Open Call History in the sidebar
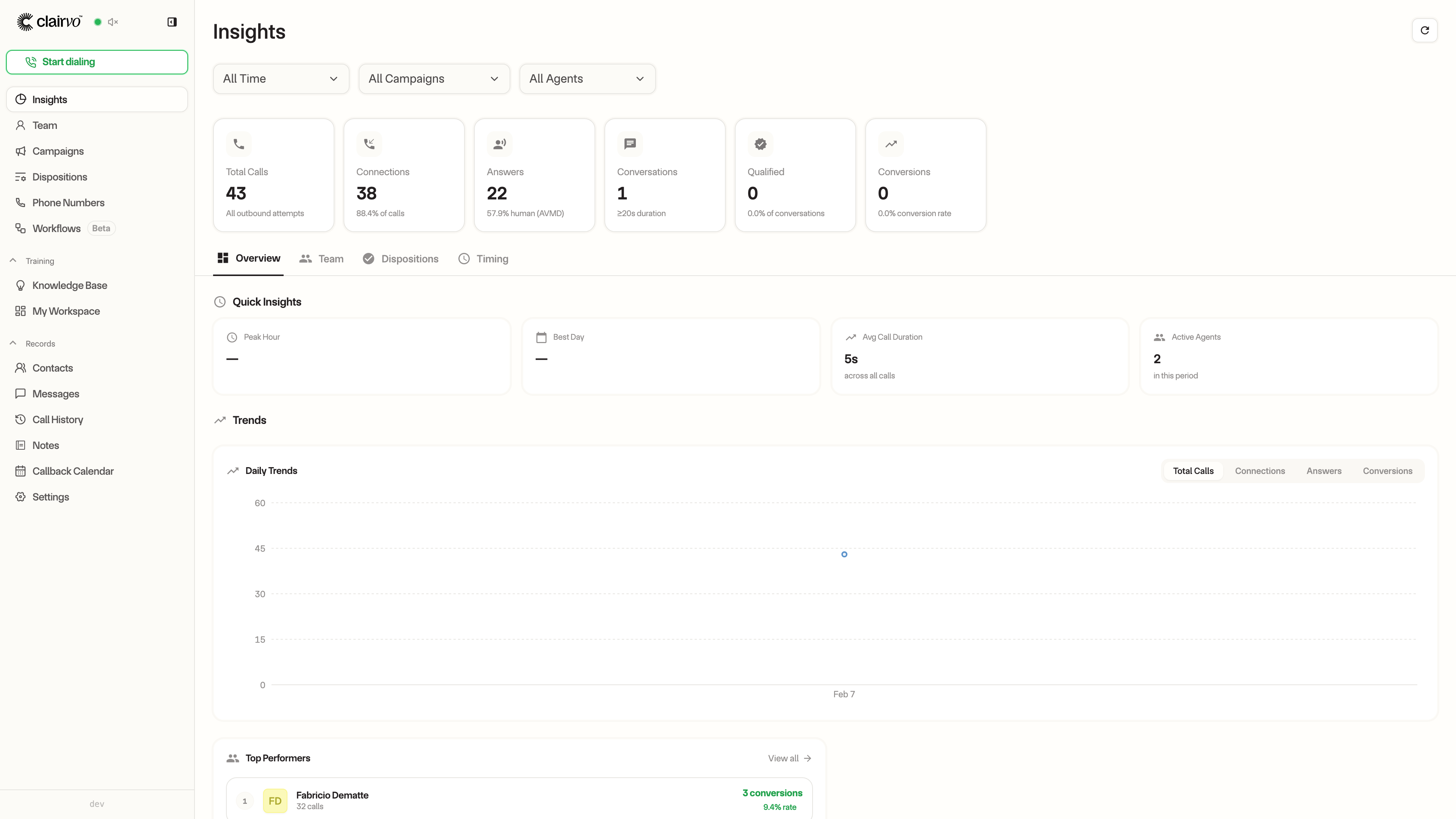 [57, 419]
